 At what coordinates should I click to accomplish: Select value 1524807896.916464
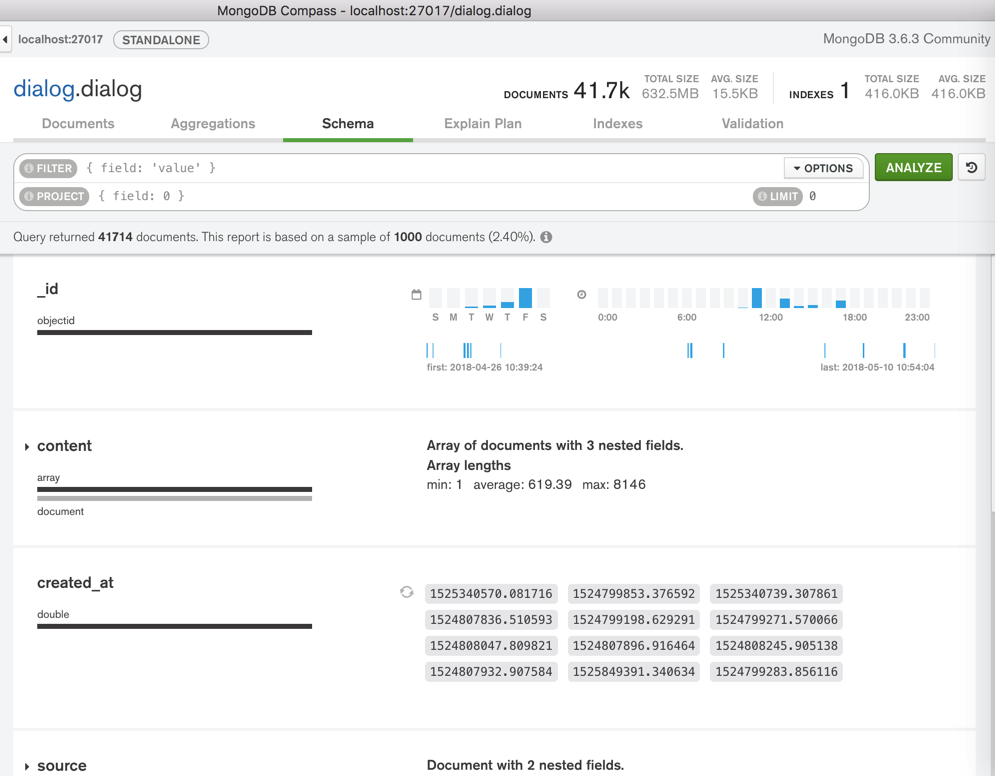click(x=634, y=646)
